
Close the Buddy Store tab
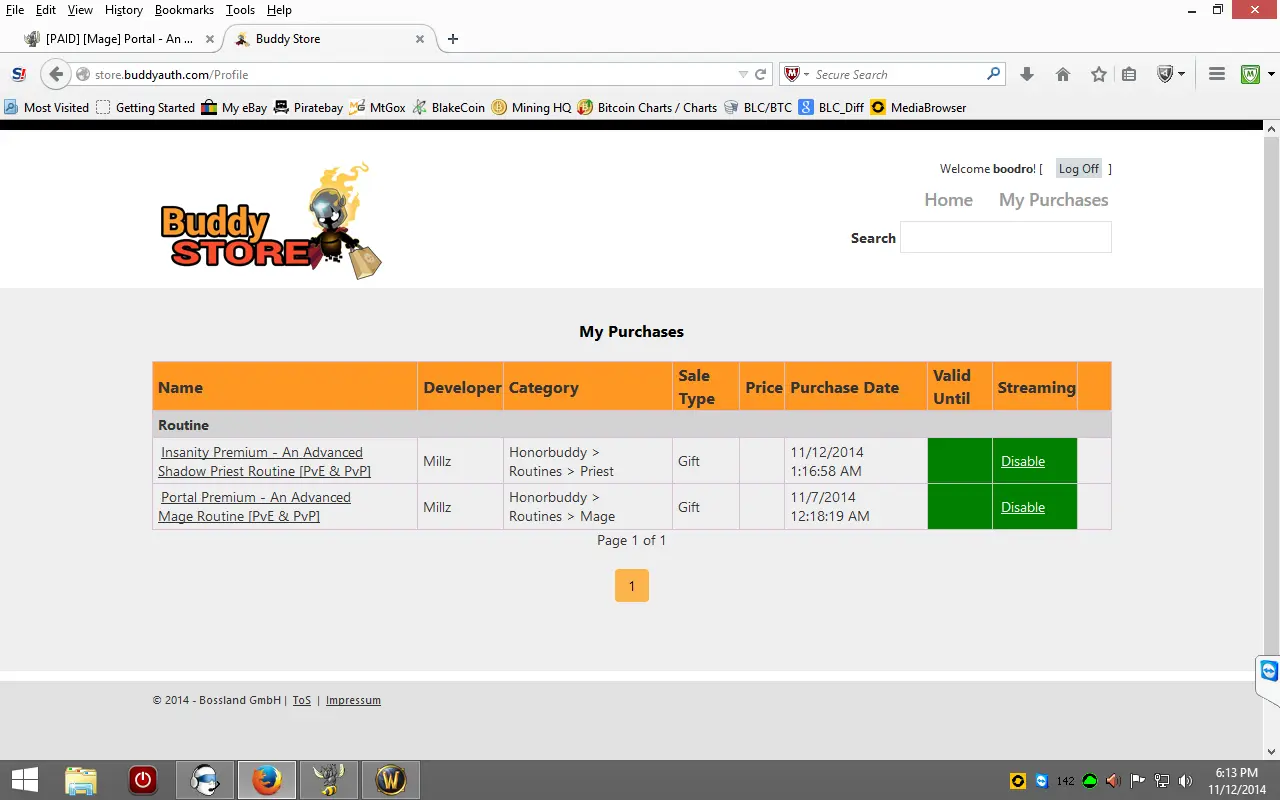click(x=420, y=39)
